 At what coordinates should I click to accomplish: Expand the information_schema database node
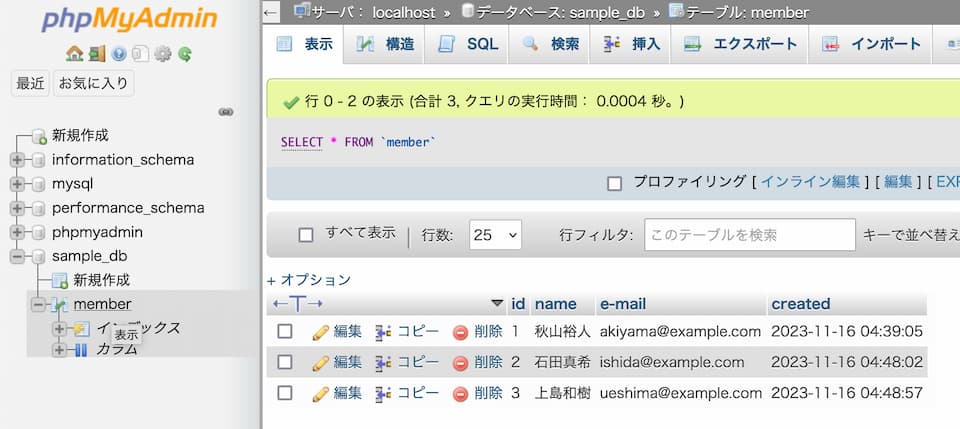pyautogui.click(x=17, y=160)
